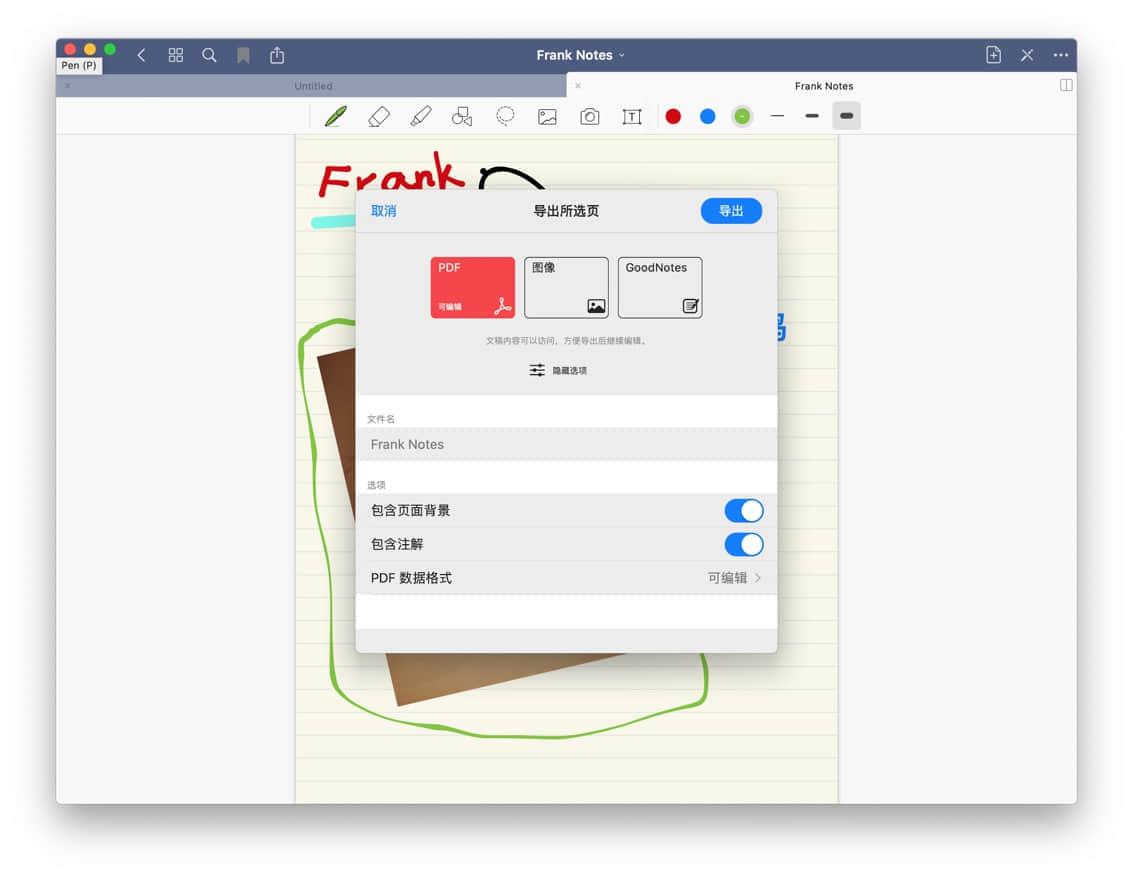Open the Shapes tool
Image resolution: width=1133 pixels, height=878 pixels.
pyautogui.click(x=462, y=116)
